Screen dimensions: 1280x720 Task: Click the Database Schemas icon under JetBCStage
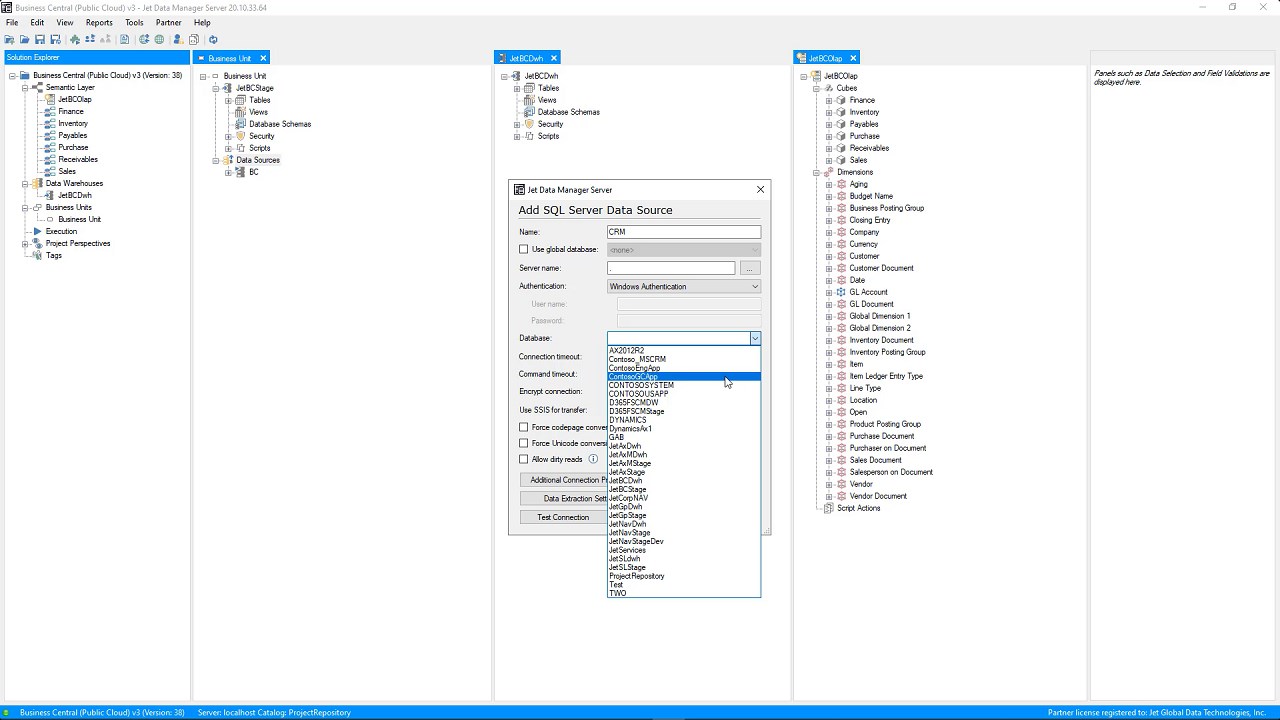240,124
